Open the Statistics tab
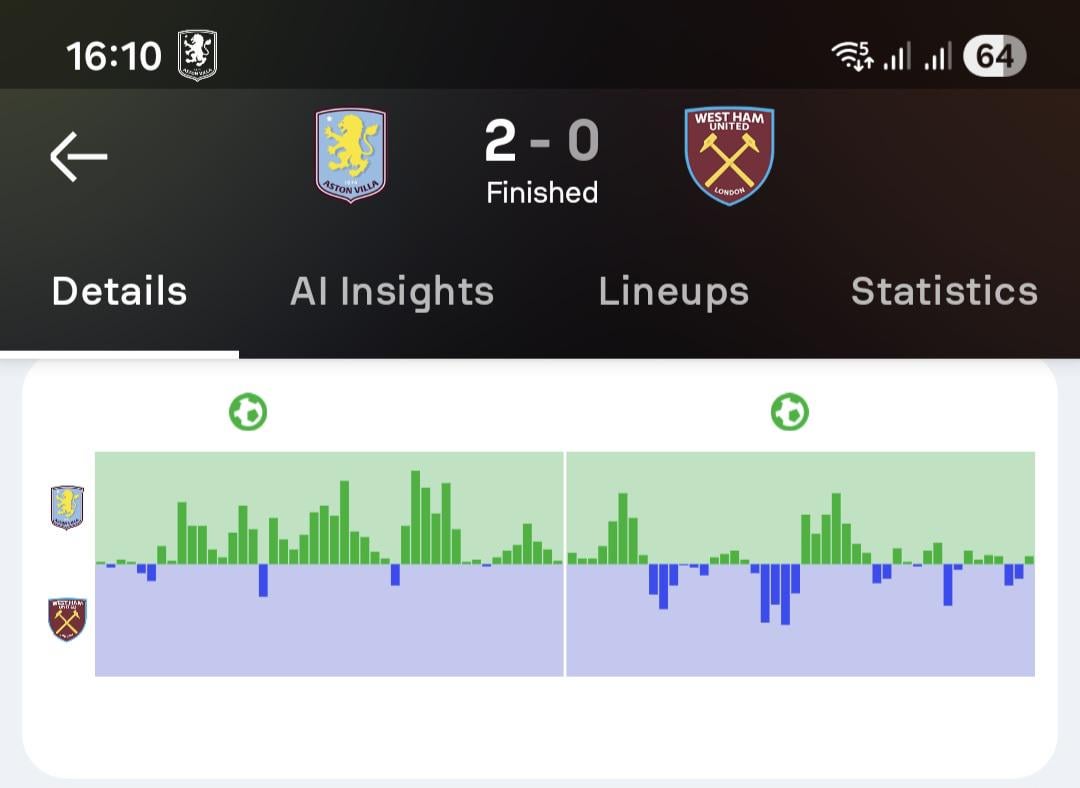The image size is (1080, 788). 944,291
